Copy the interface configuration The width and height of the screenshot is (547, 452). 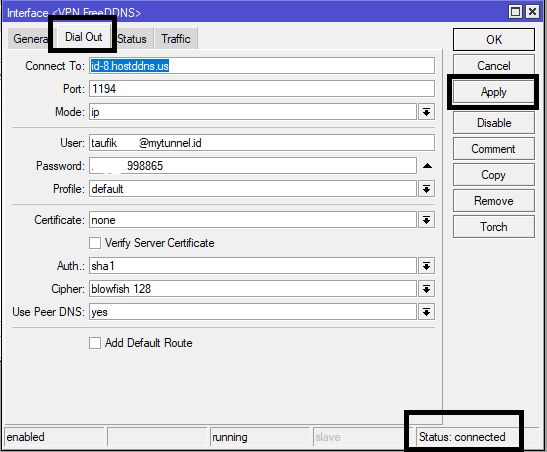click(494, 175)
